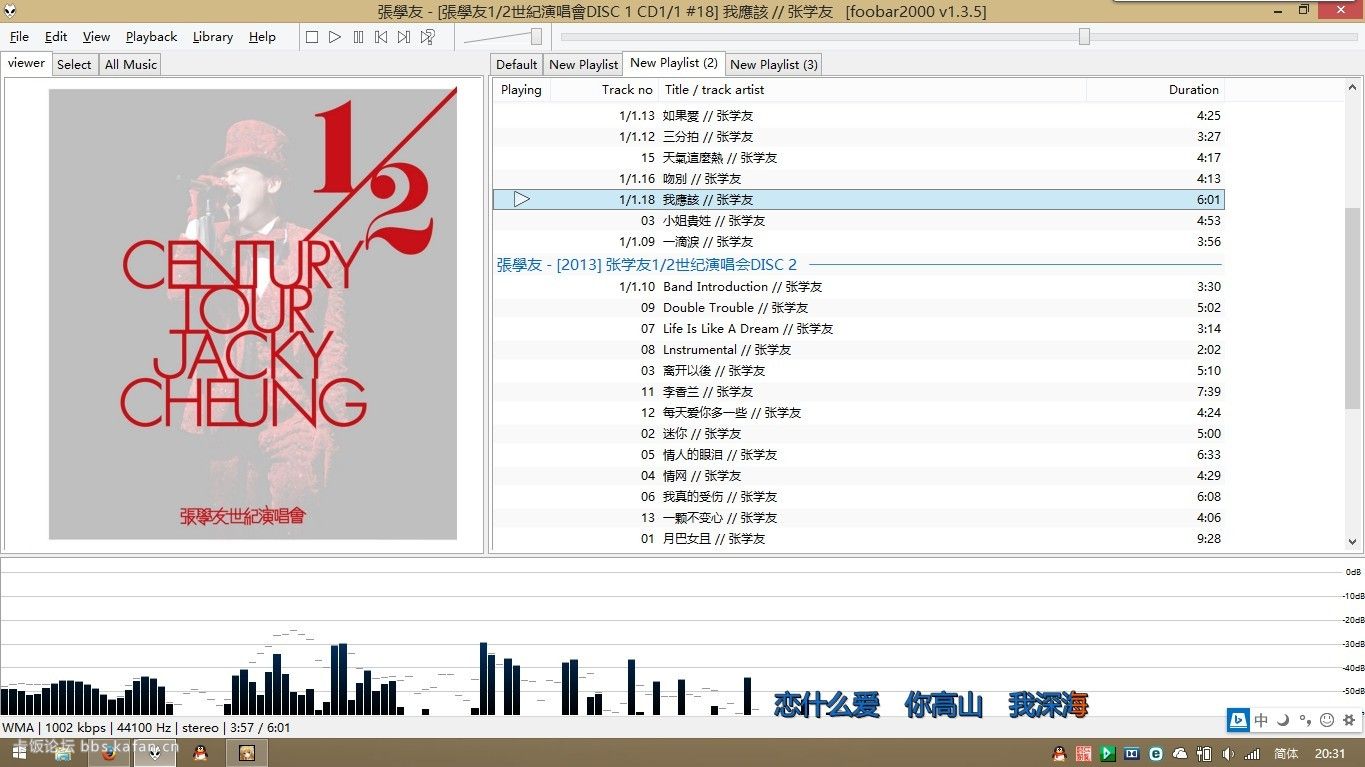Open the Help menu
Screen dimensions: 1365x767
pyautogui.click(x=262, y=37)
